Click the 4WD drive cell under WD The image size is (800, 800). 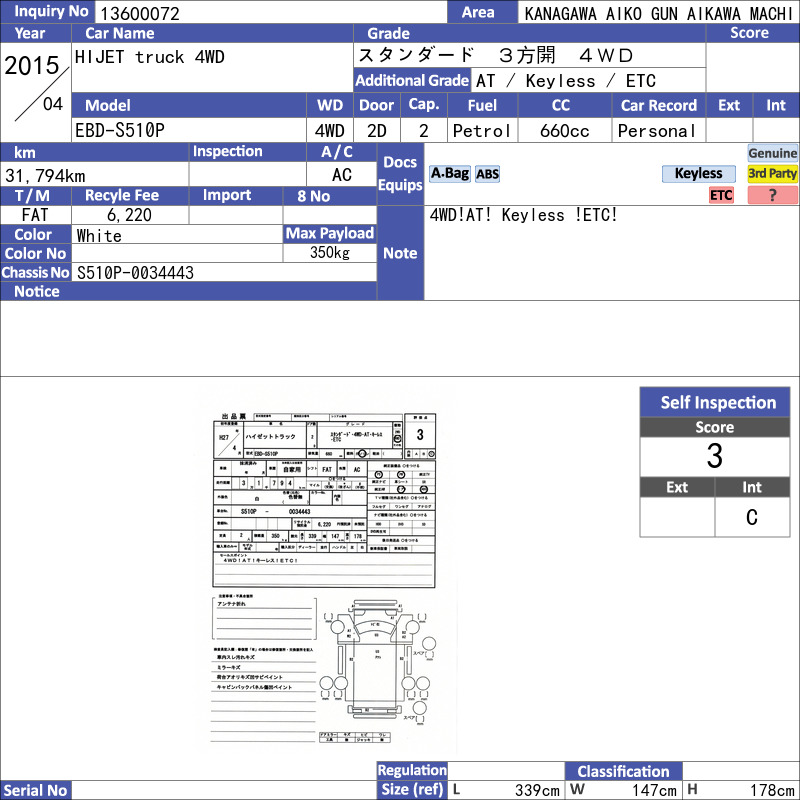point(330,131)
